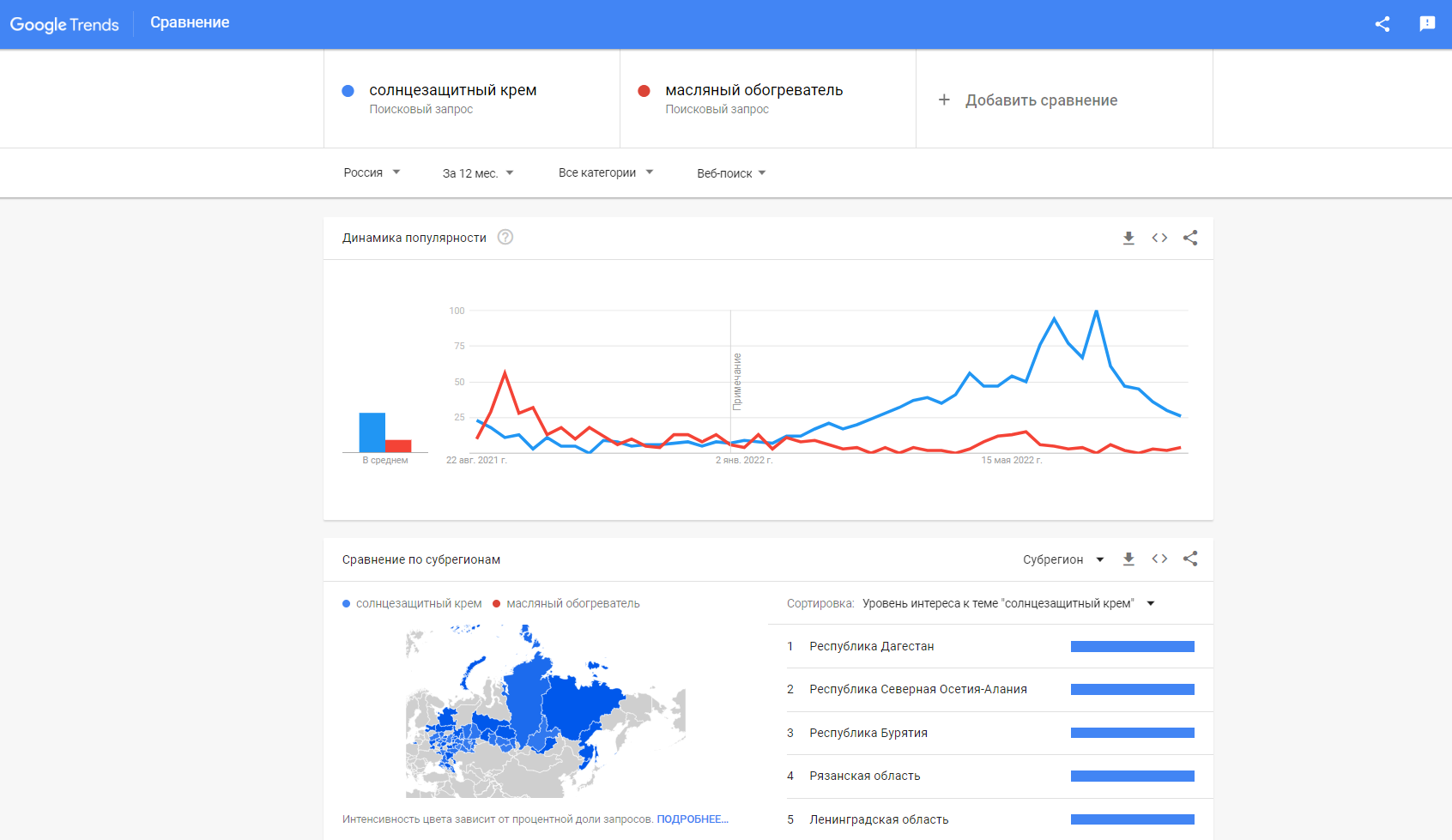
Task: Click the share icon in the blue header
Action: click(1382, 24)
